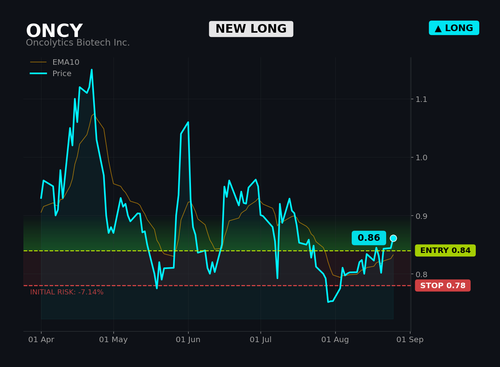Click the Price legend entry
This screenshot has width=500, height=367.
pos(51,73)
